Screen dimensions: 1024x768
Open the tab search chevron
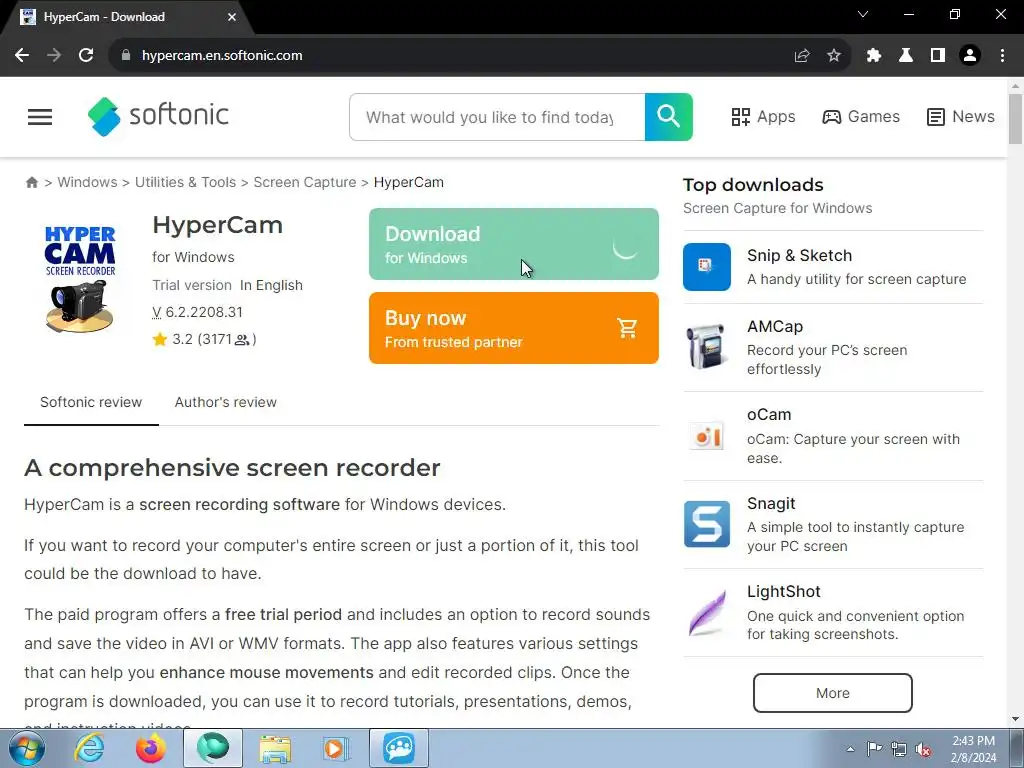[863, 14]
